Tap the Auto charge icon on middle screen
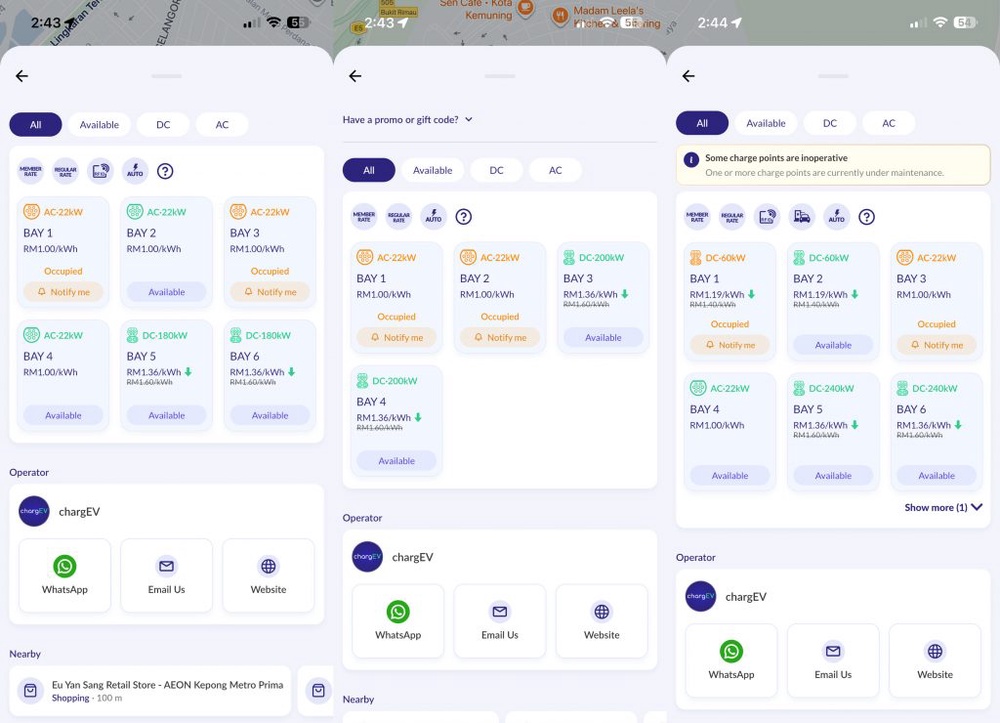 433,217
